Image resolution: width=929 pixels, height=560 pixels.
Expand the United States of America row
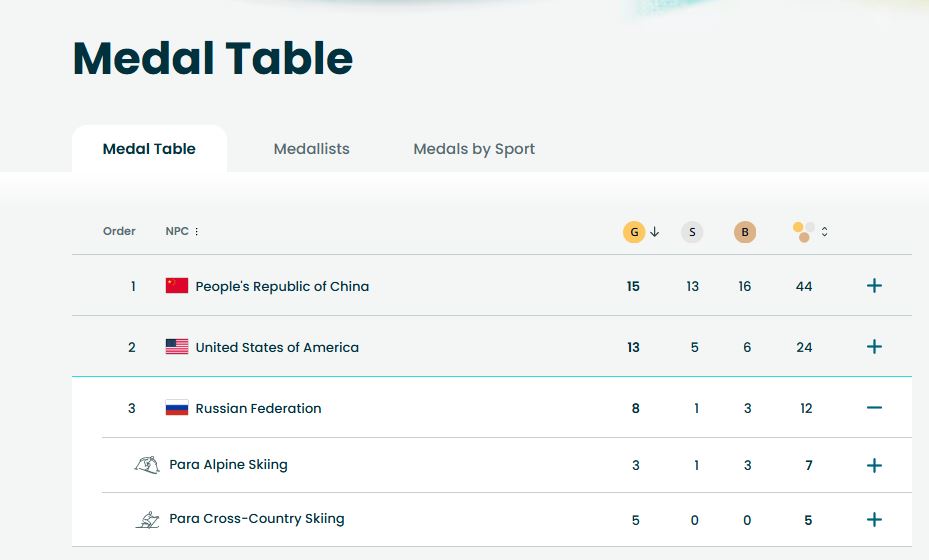click(874, 347)
